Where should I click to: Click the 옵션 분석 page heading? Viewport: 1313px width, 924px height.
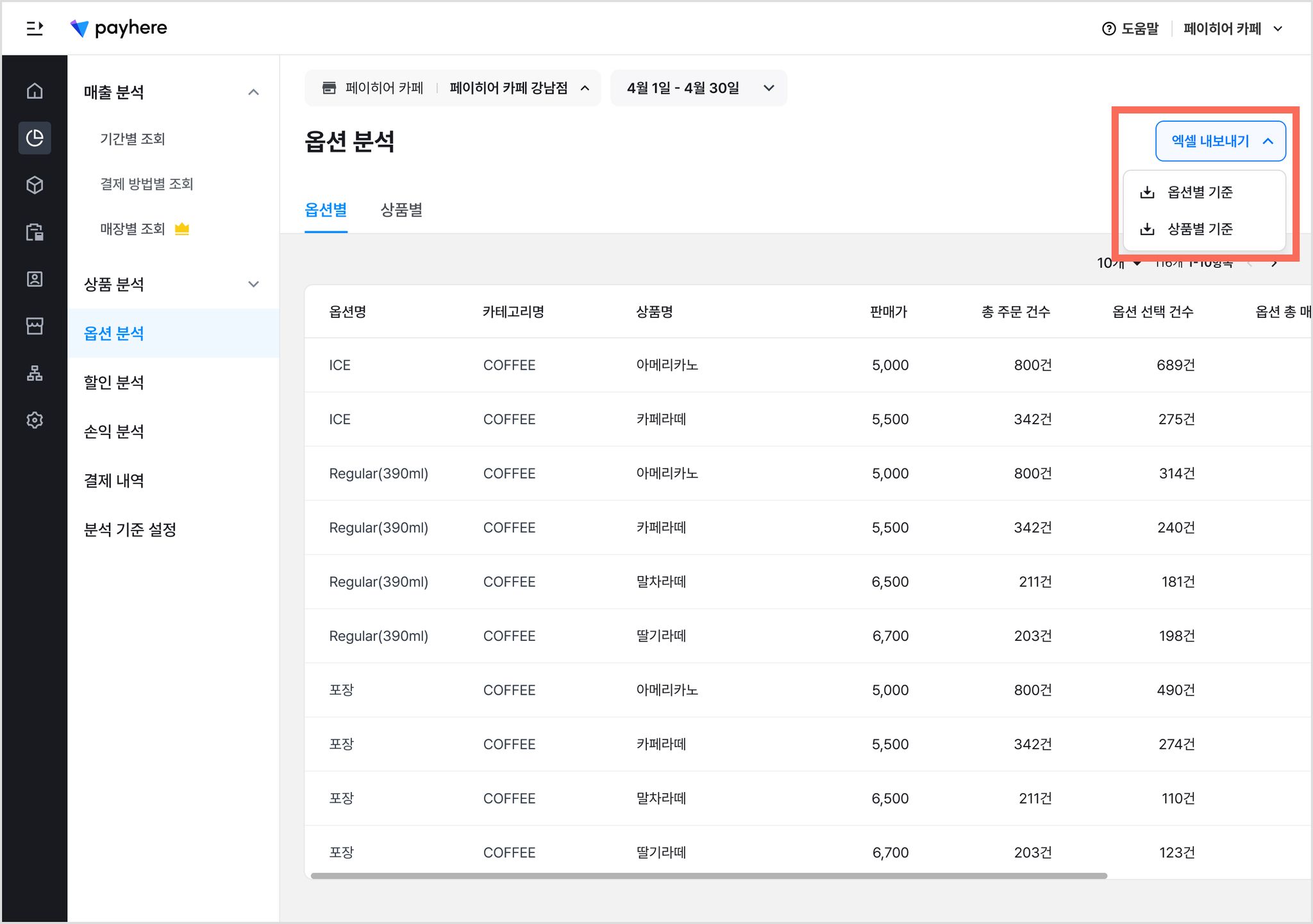click(349, 142)
